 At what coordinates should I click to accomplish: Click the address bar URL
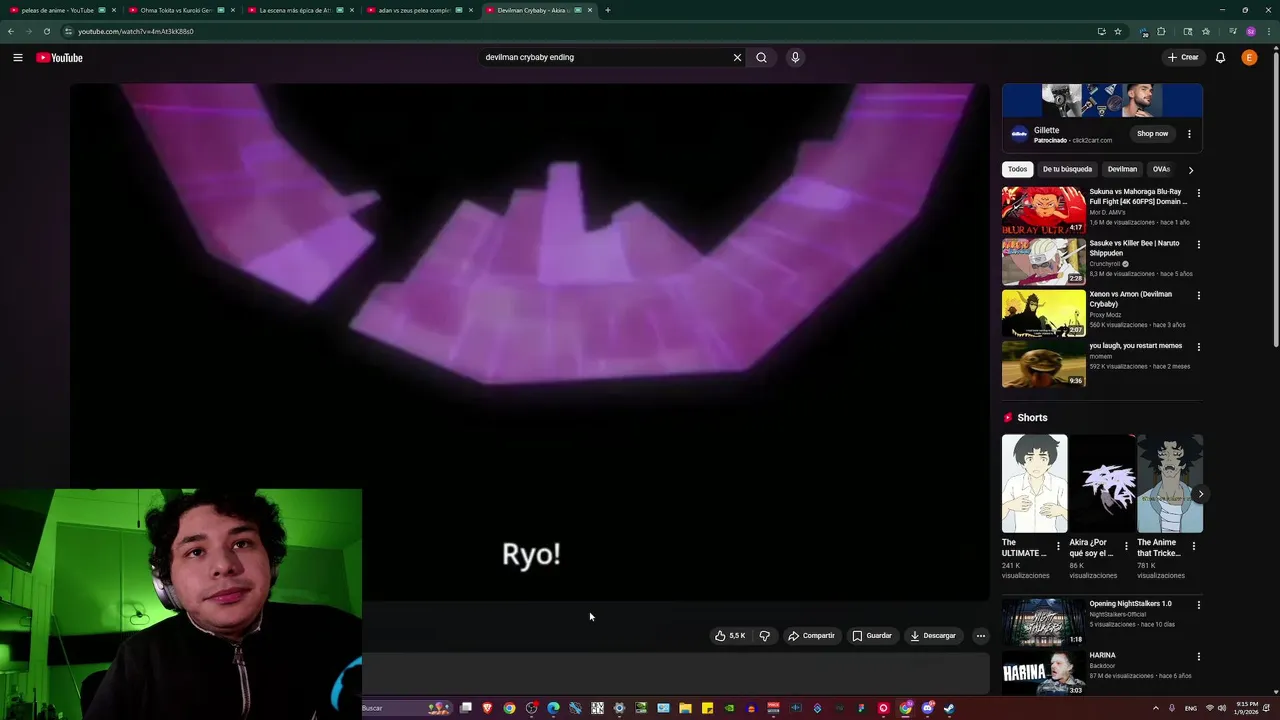(x=136, y=31)
